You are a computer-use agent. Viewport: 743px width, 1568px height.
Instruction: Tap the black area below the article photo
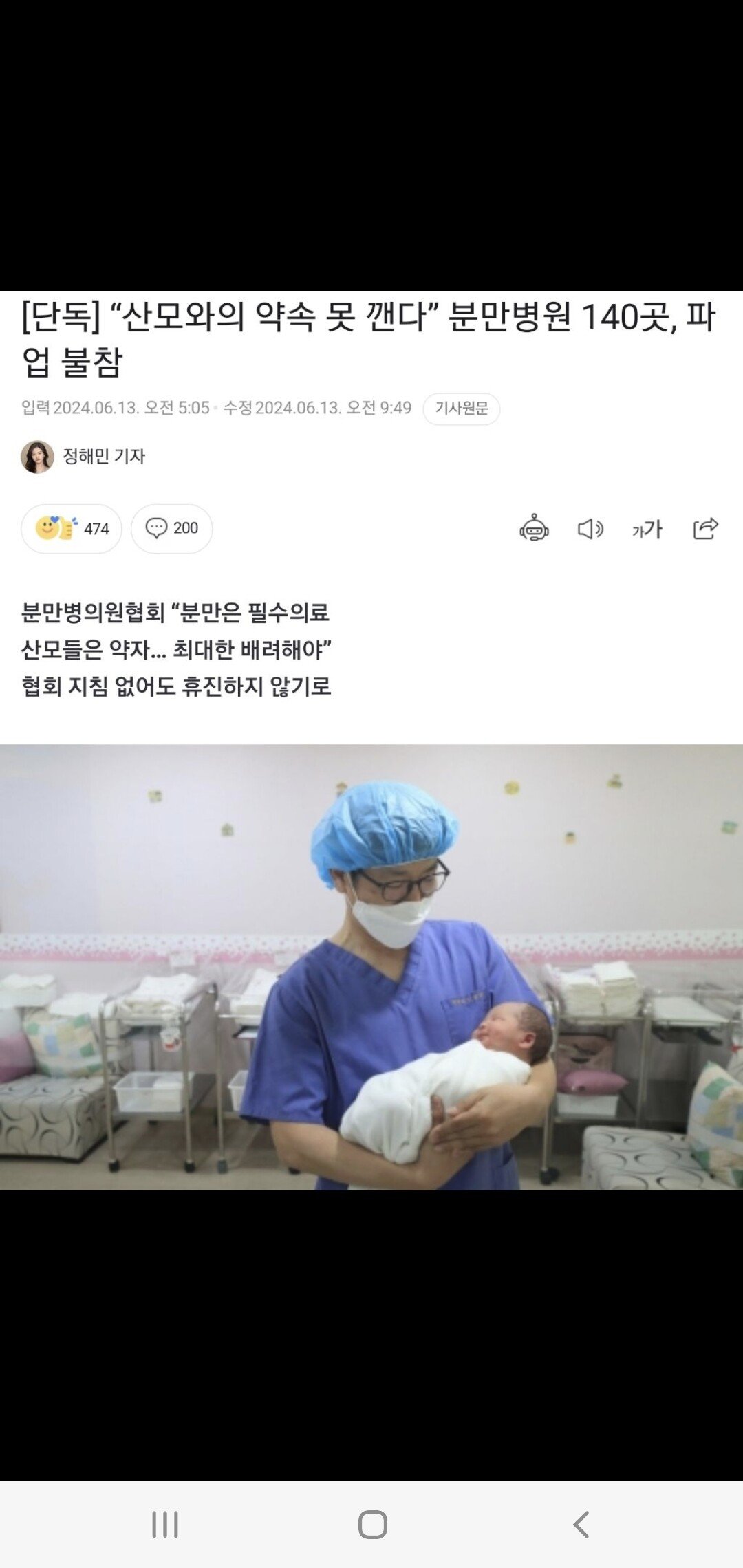click(371, 1334)
